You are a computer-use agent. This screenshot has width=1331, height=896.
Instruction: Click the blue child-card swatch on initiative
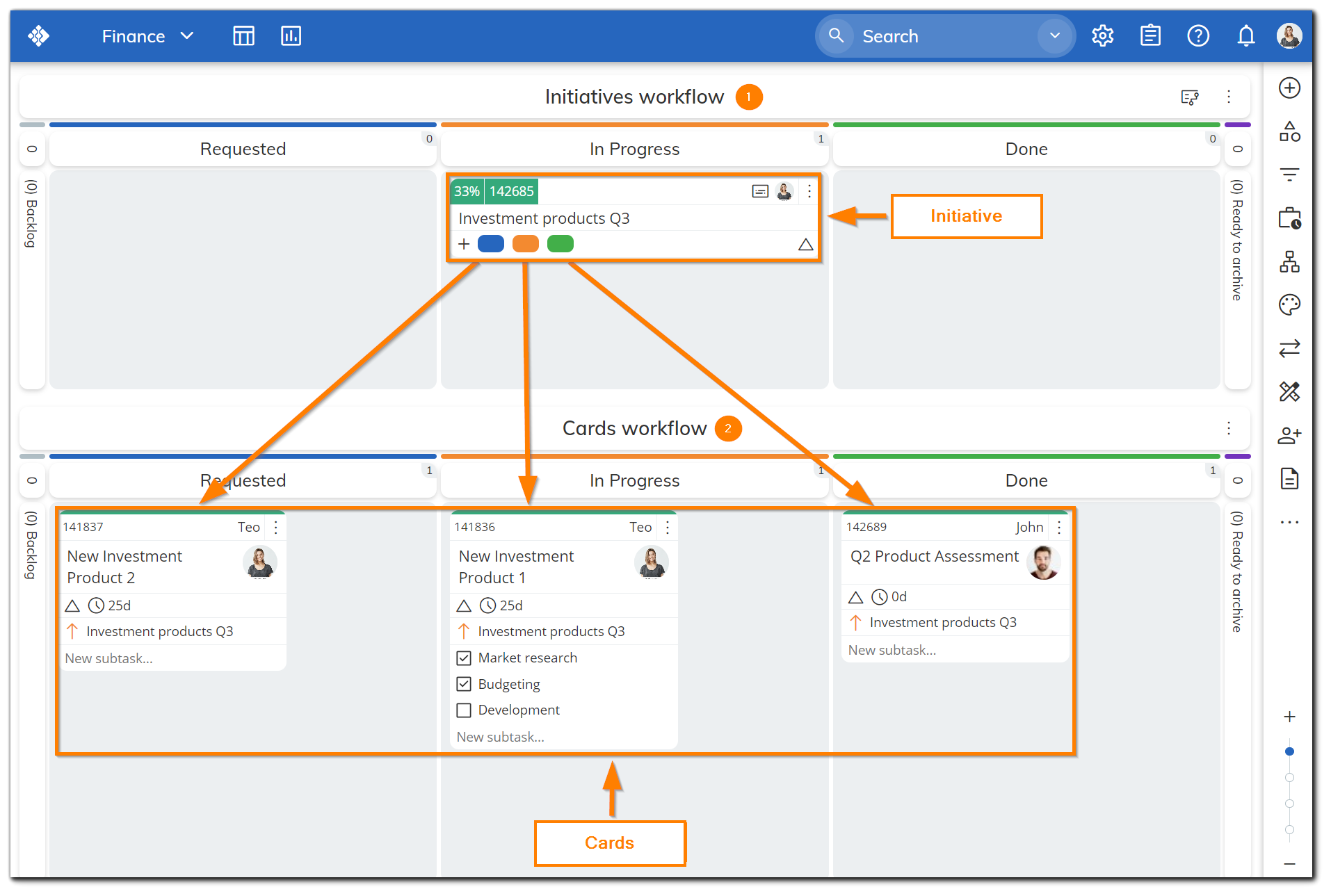[x=491, y=244]
